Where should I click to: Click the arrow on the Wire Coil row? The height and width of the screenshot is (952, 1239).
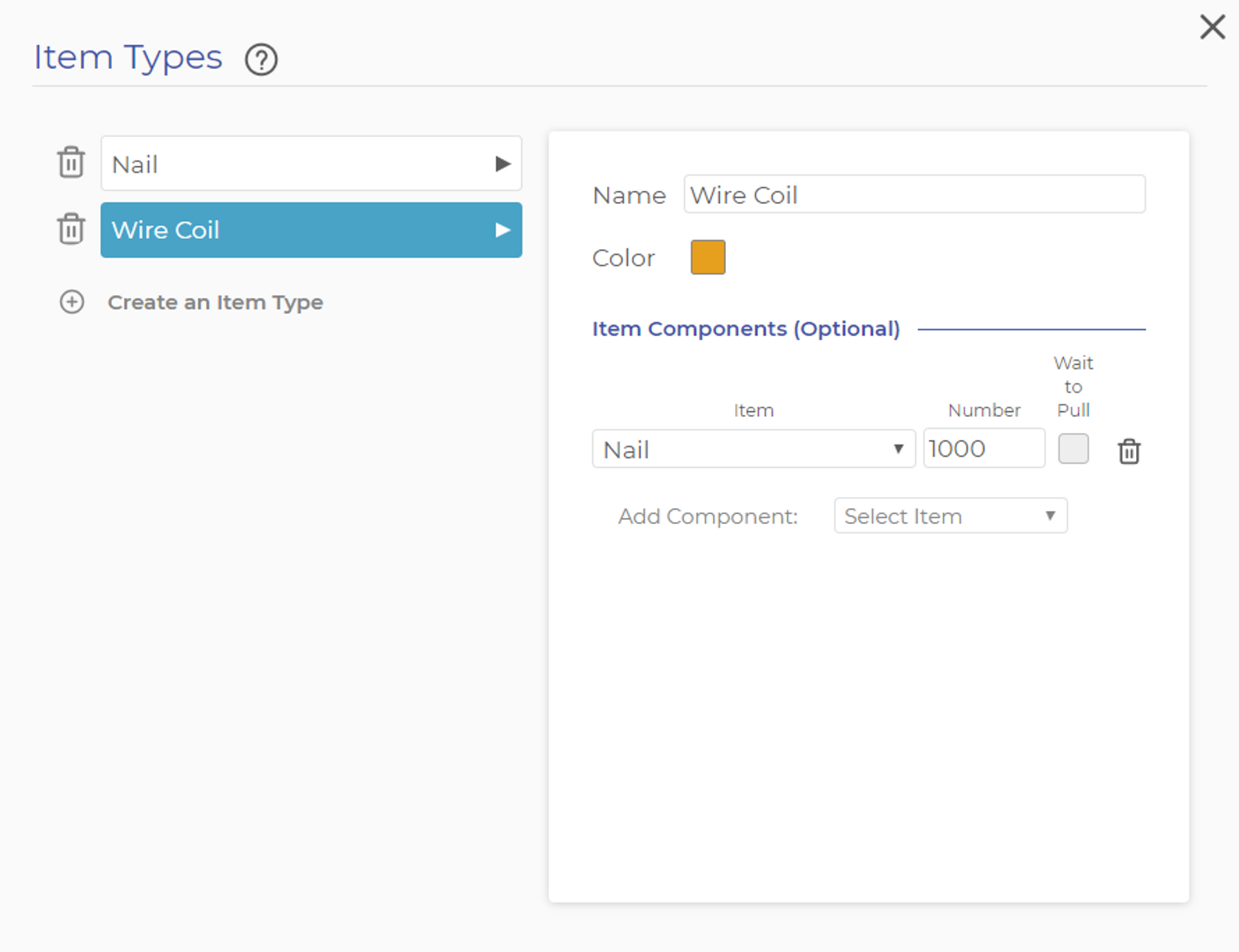pos(503,230)
